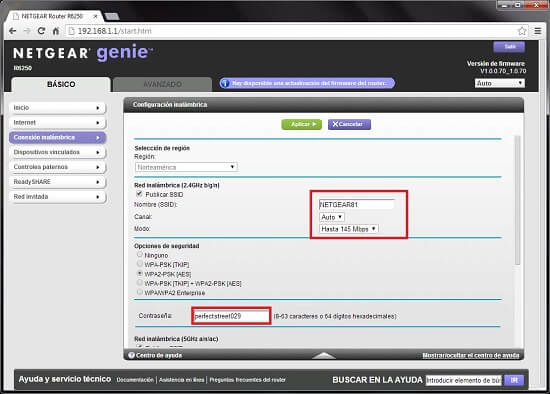Open the Internet sidebar menu
Viewport: 550px width, 394px height.
[x=57, y=122]
